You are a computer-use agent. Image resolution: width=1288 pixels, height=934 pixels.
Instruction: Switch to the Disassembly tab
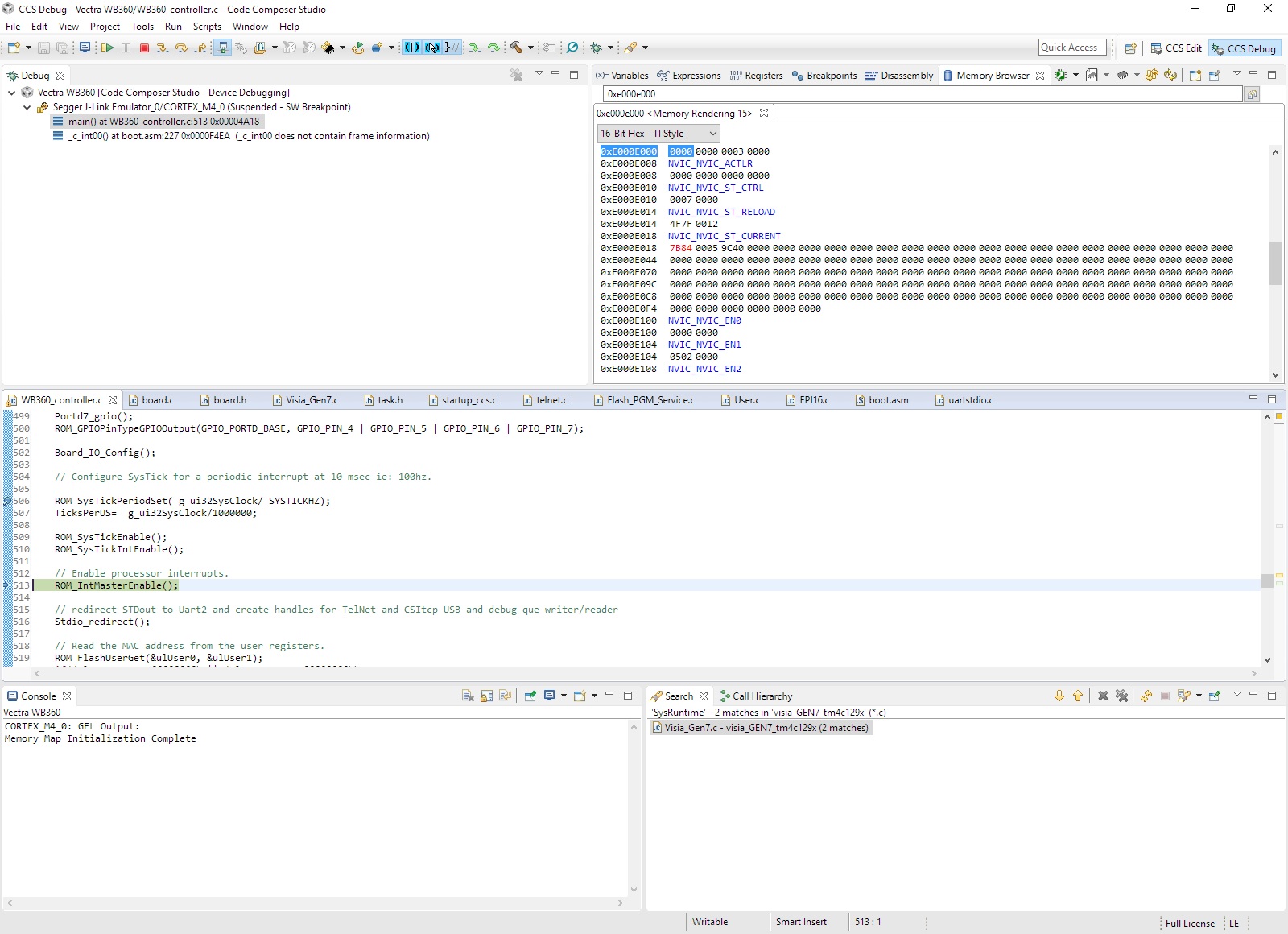point(899,76)
